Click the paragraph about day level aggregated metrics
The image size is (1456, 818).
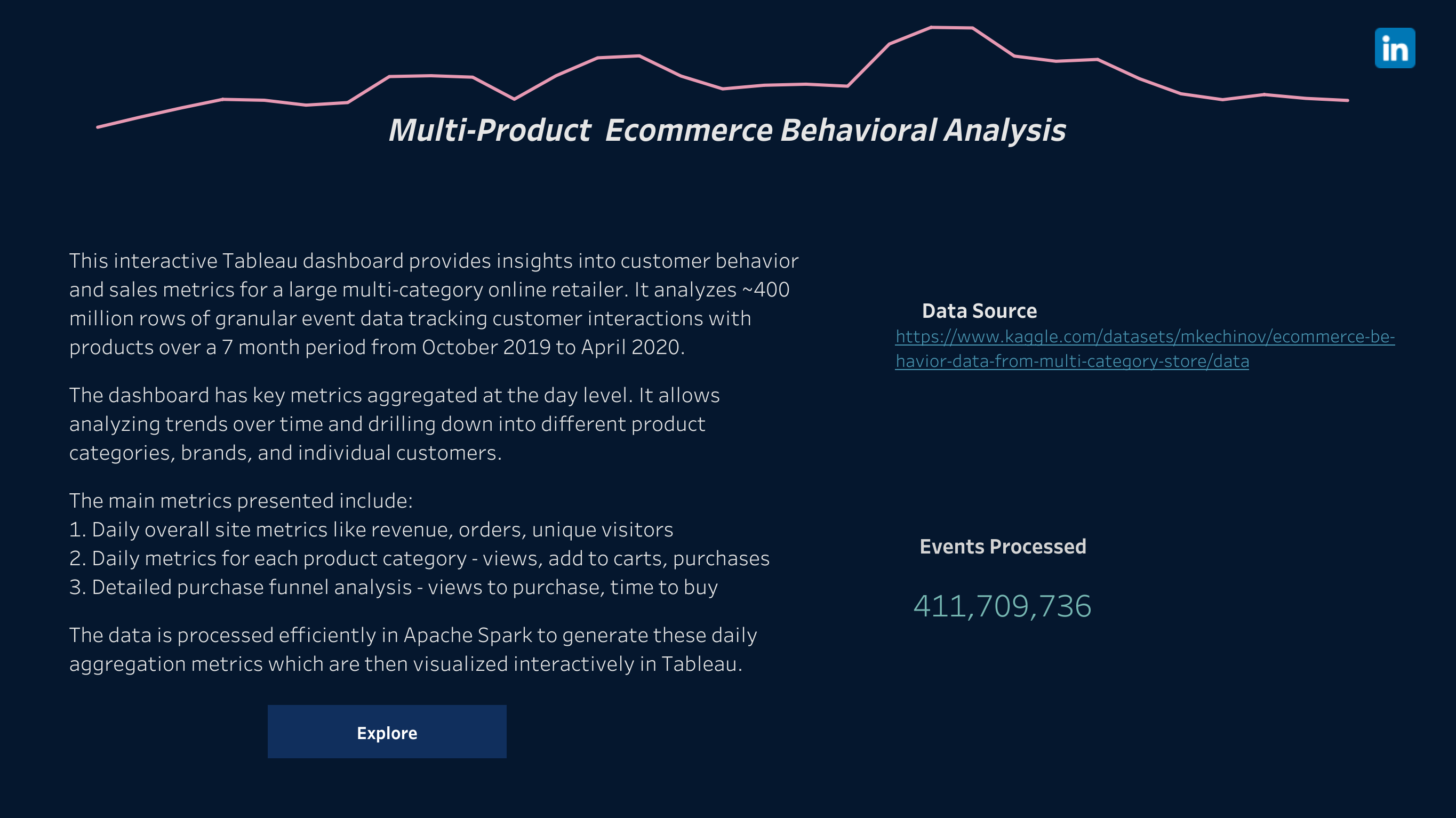(395, 424)
